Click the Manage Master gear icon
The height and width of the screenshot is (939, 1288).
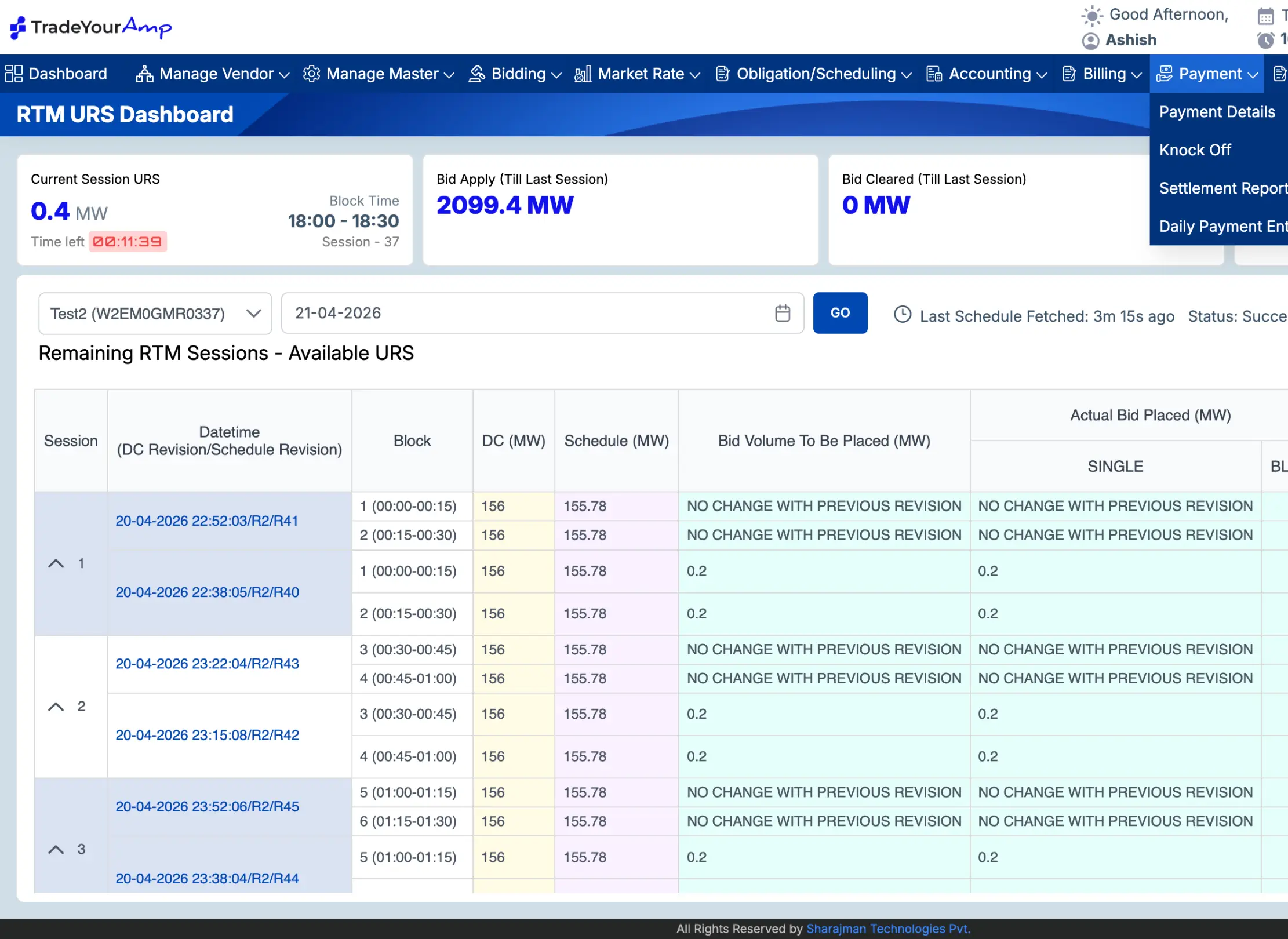coord(311,74)
